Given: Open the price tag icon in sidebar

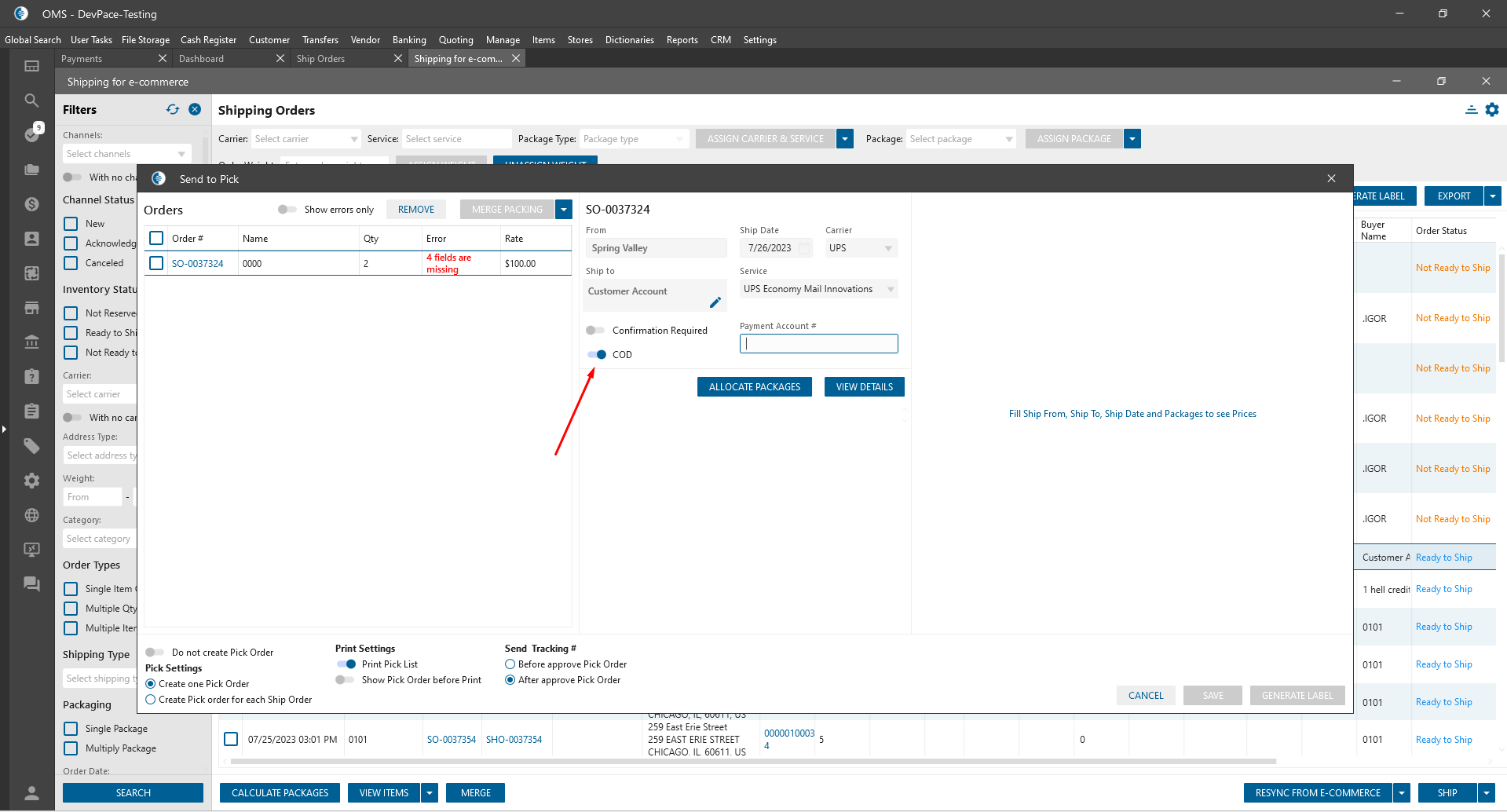Looking at the screenshot, I should [x=31, y=446].
